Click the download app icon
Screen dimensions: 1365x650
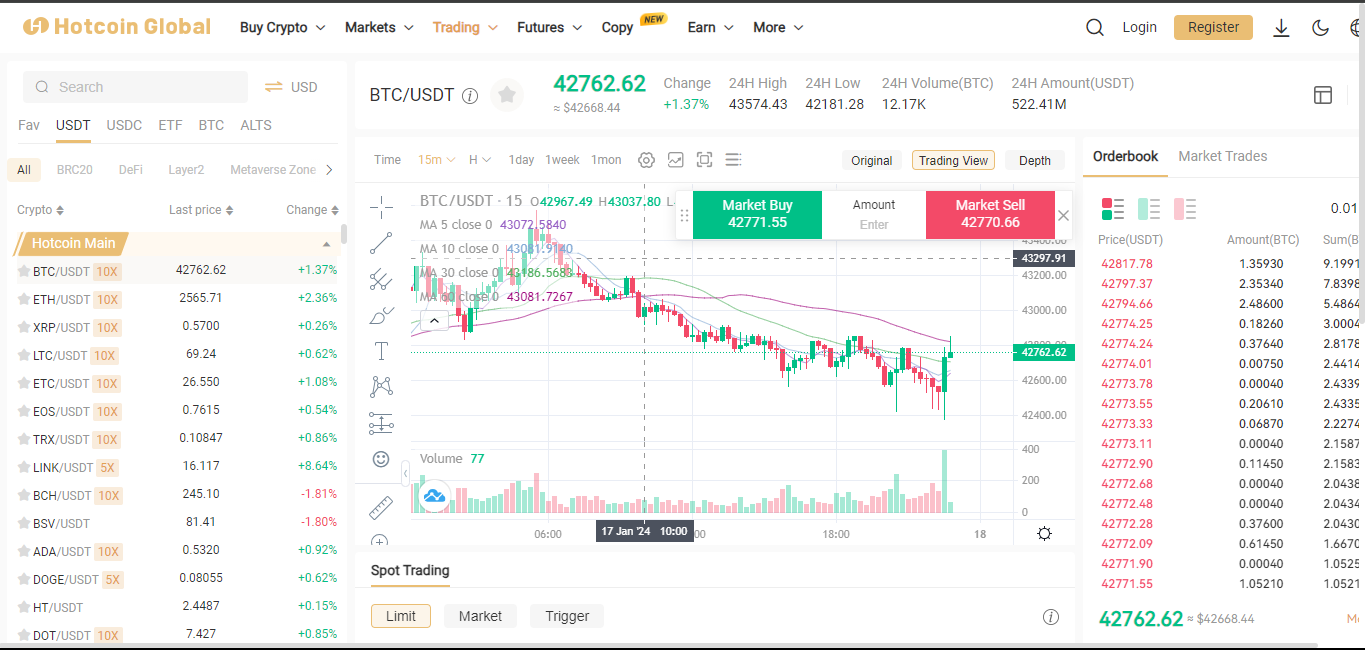(x=1281, y=28)
